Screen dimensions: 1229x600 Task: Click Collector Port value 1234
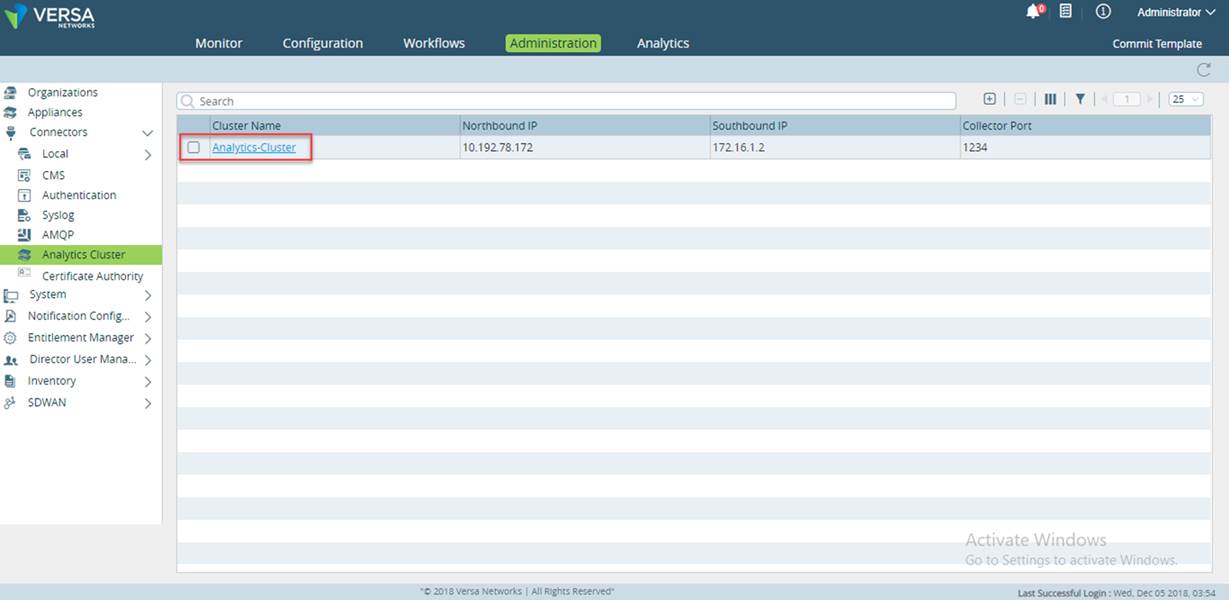click(975, 147)
